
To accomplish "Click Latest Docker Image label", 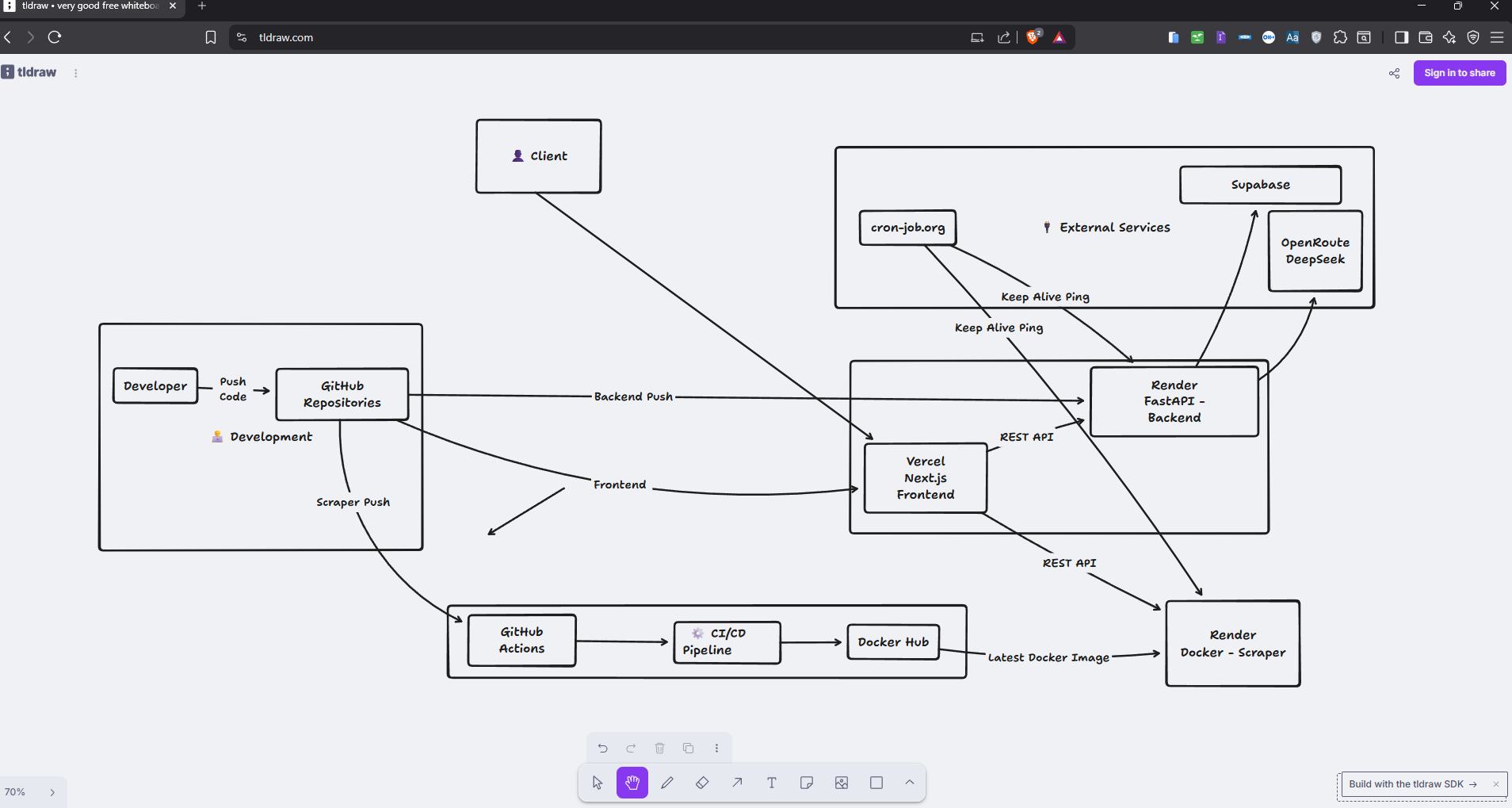I will click(x=1048, y=657).
